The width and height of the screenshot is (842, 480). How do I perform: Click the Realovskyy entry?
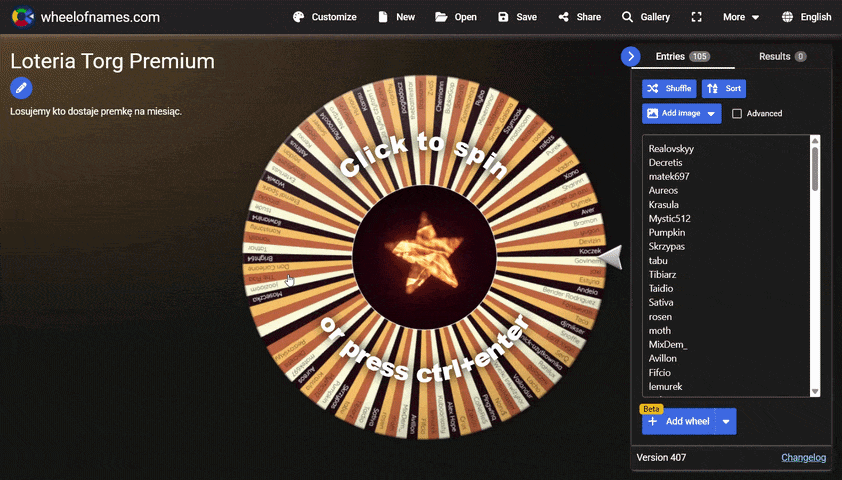[671, 149]
